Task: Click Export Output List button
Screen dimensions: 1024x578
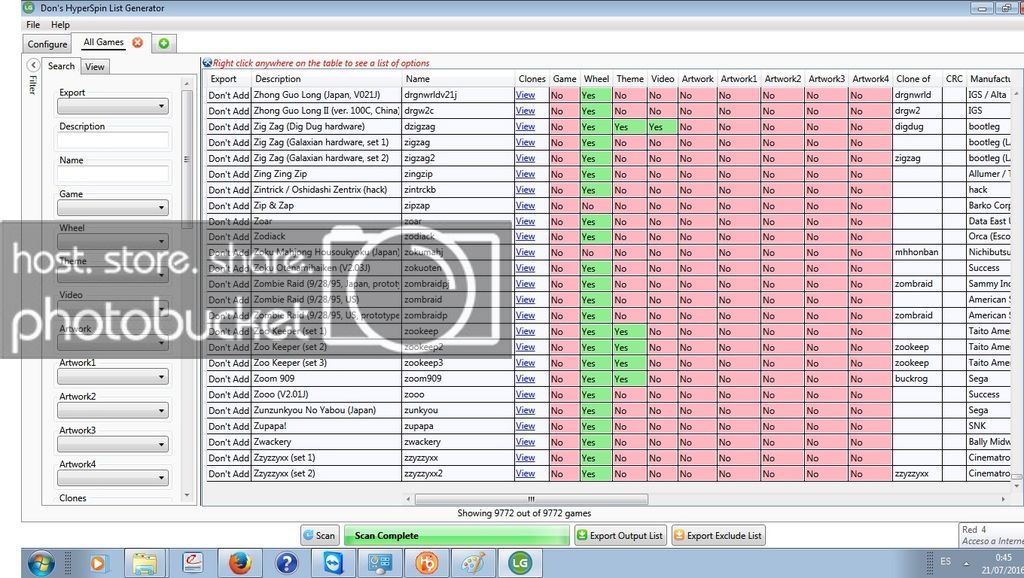Action: pos(619,535)
